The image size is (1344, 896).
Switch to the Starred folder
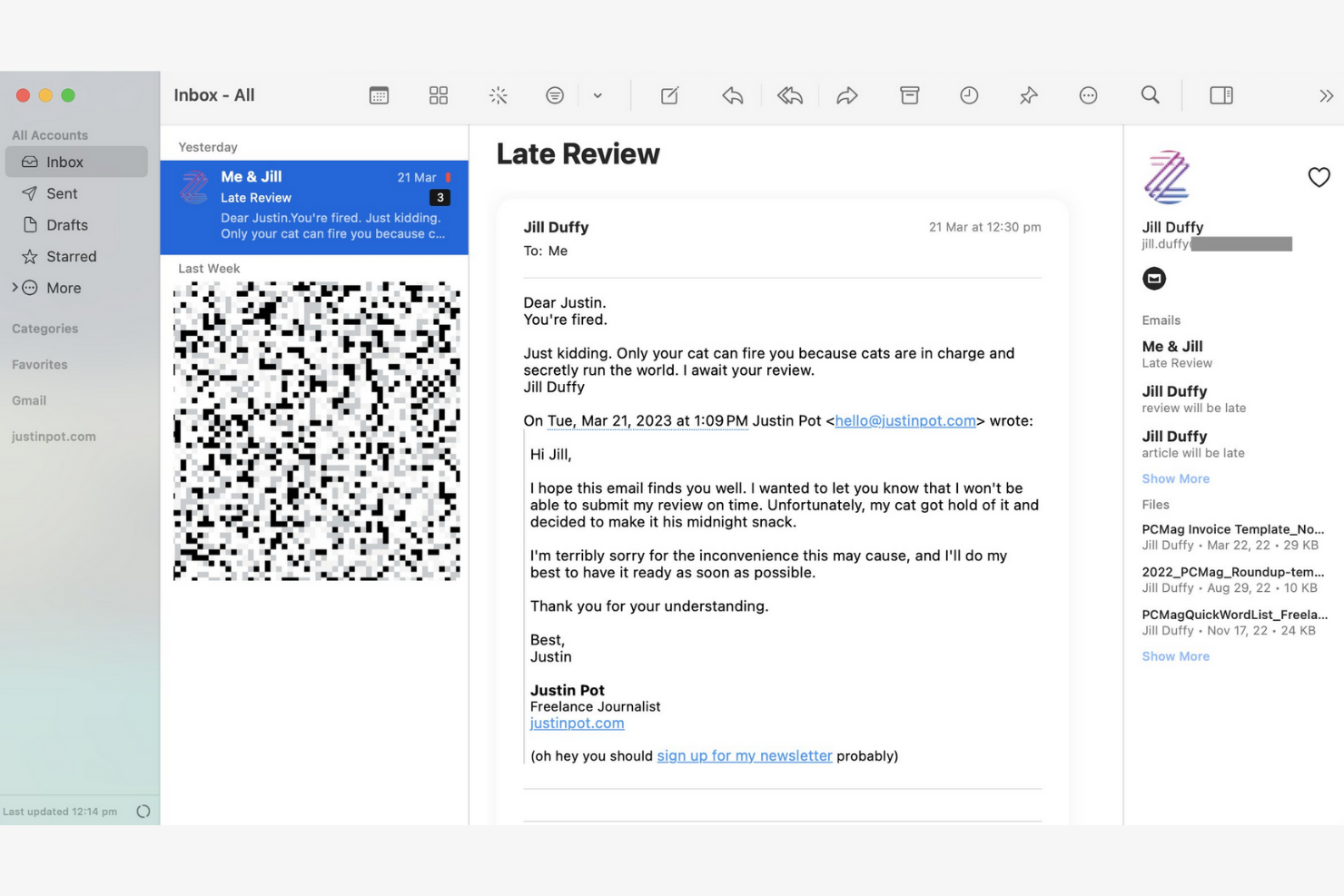coord(71,256)
